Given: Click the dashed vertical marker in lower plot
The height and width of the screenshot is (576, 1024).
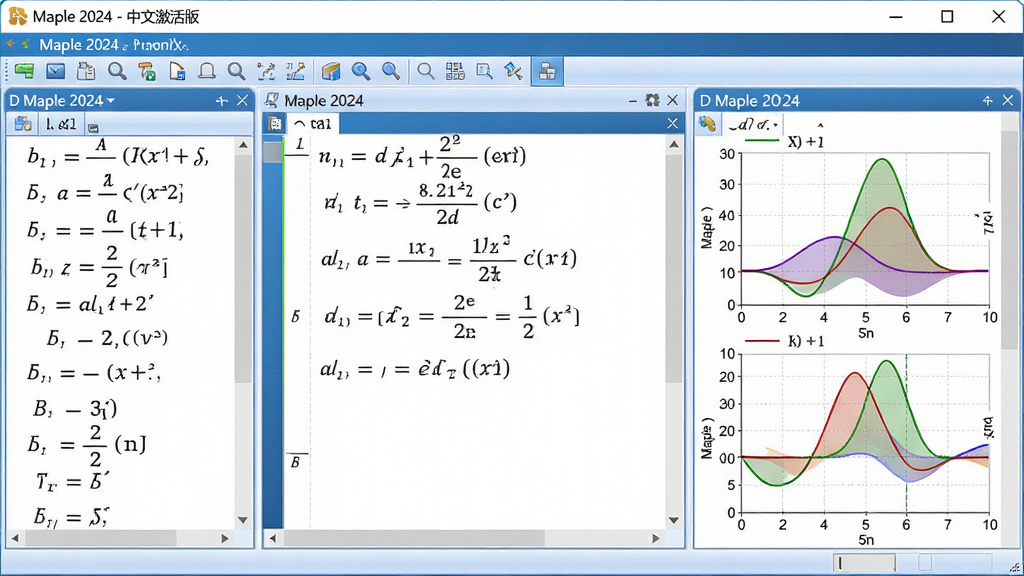Looking at the screenshot, I should tap(906, 433).
